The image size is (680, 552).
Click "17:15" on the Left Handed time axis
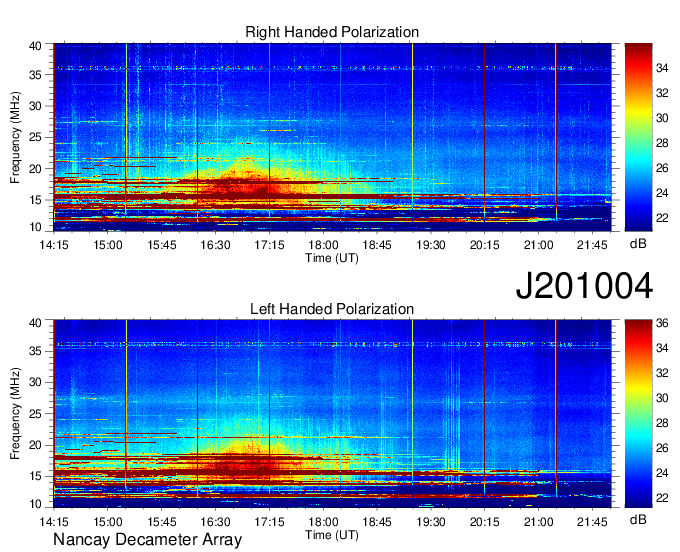(x=269, y=521)
